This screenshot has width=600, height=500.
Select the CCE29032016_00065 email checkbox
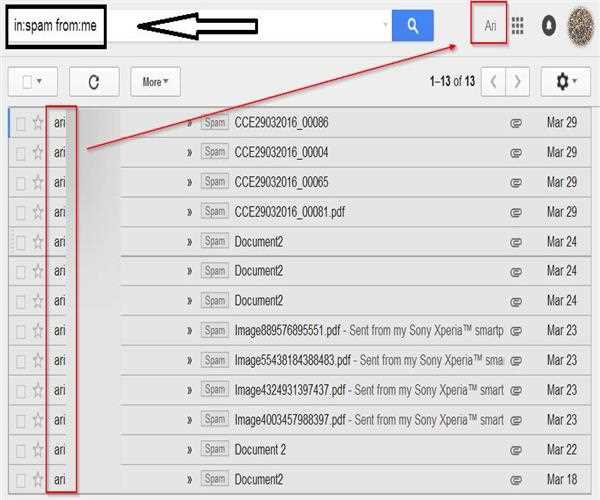click(x=20, y=182)
